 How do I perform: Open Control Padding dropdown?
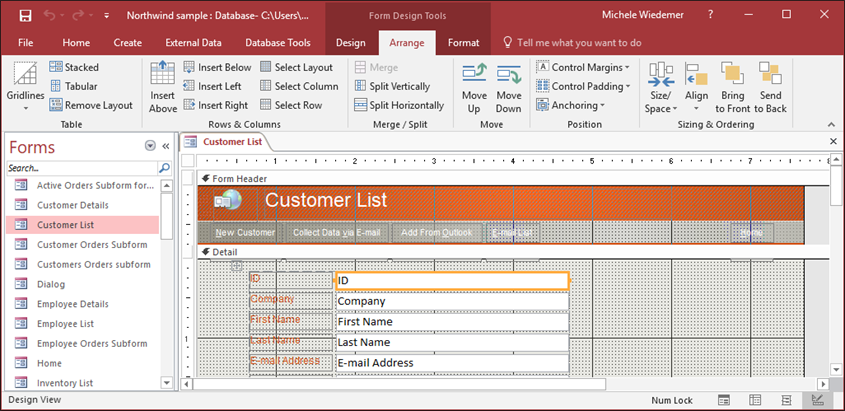coord(584,86)
